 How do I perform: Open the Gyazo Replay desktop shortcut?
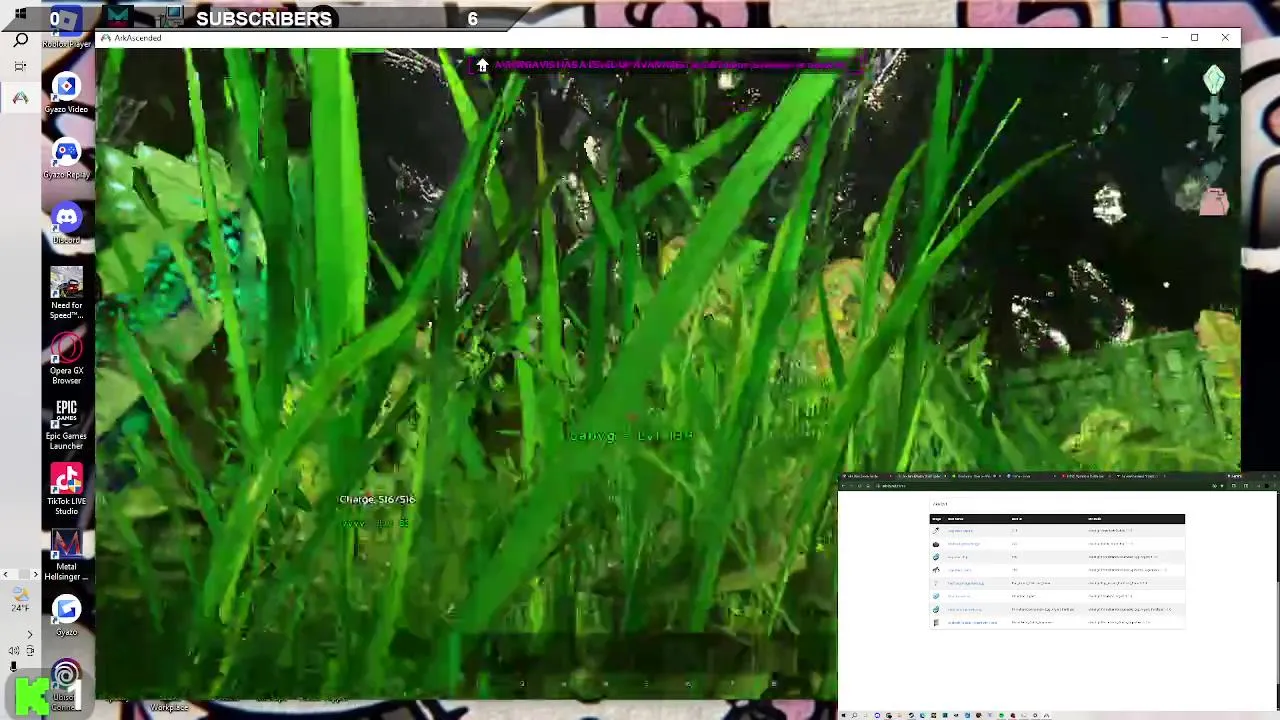[x=66, y=158]
